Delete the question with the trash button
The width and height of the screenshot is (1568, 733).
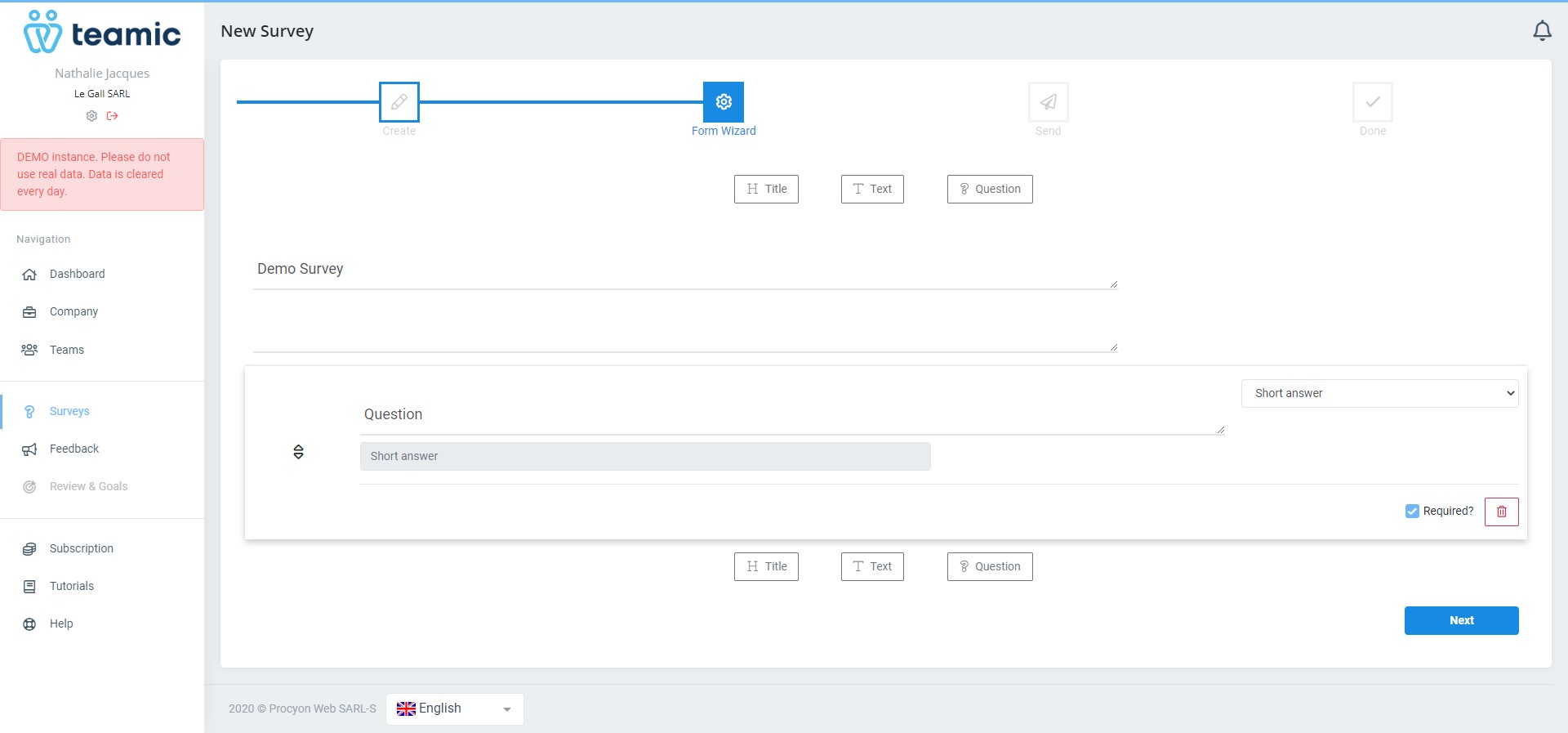[x=1501, y=512]
